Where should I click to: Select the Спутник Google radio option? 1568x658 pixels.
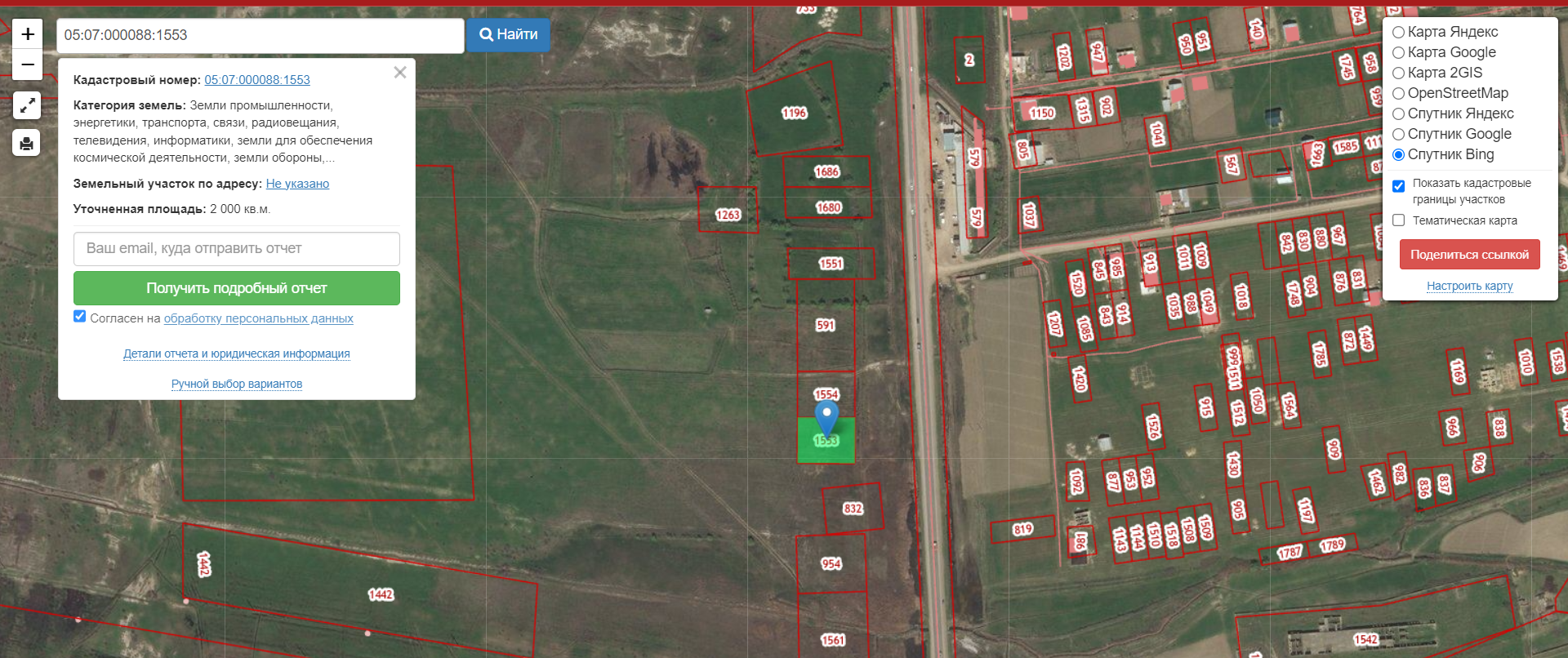point(1398,135)
